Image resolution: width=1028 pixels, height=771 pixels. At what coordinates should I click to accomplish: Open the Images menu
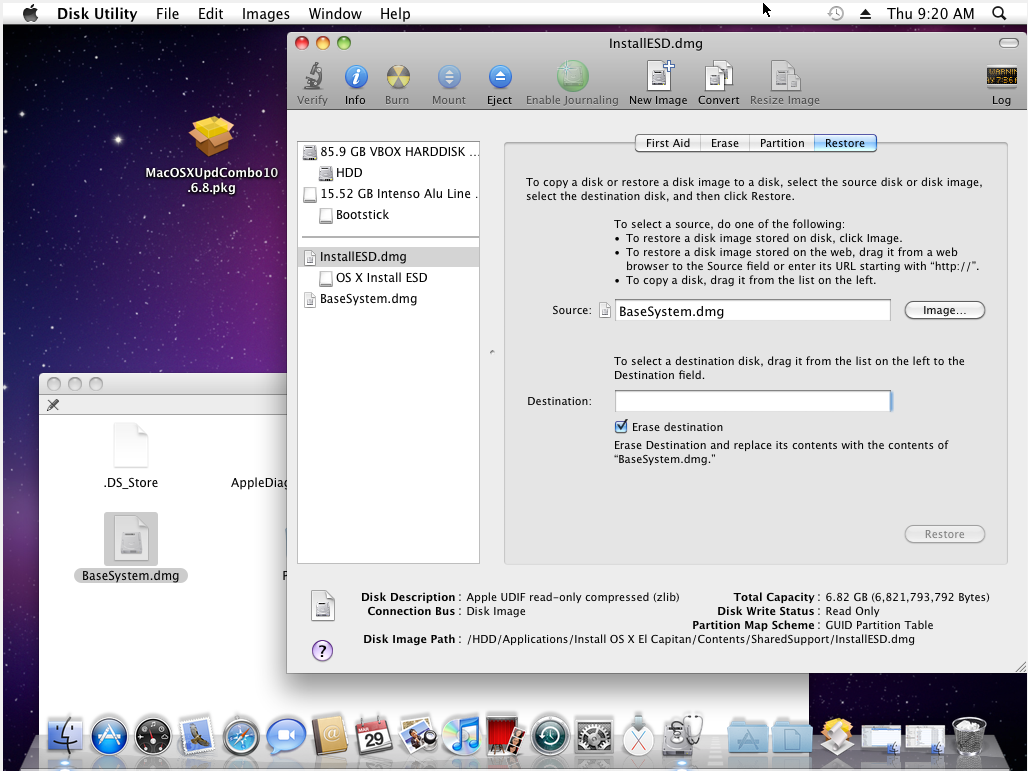[265, 14]
